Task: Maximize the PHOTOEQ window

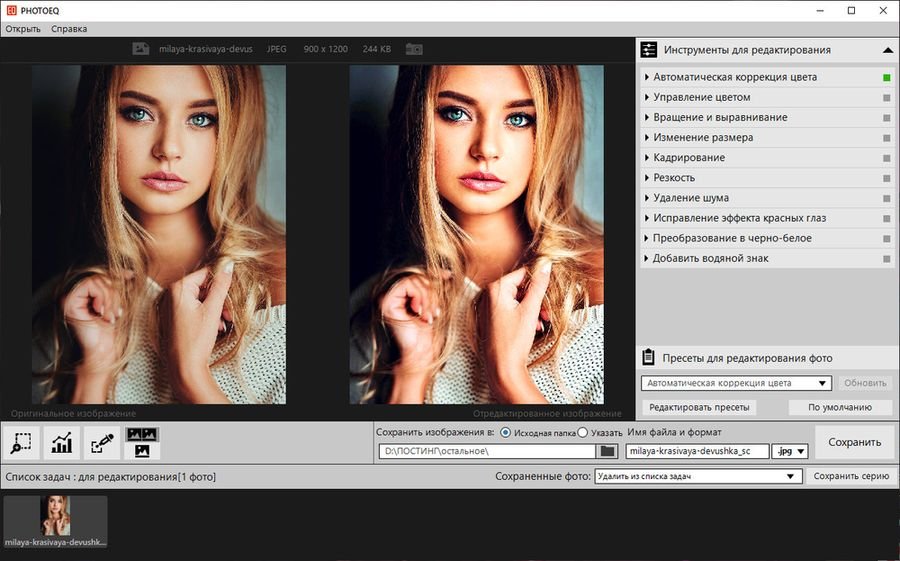Action: pos(852,10)
